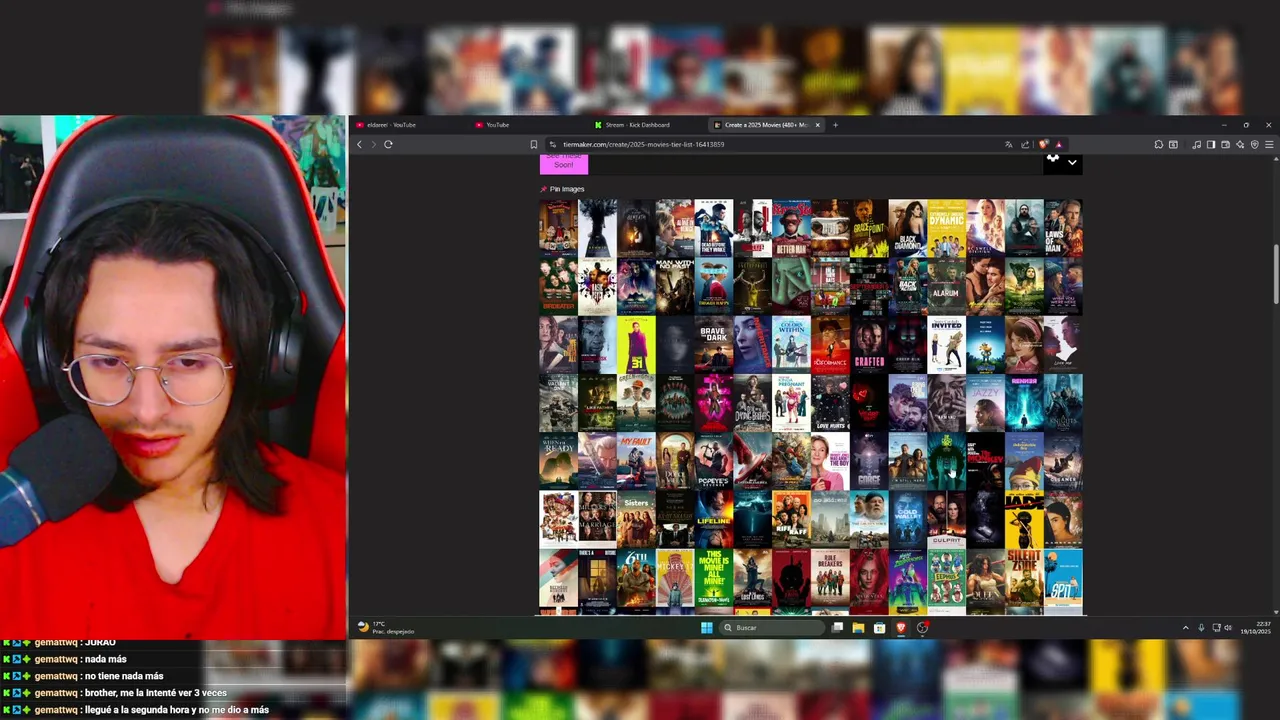The image size is (1280, 720).
Task: Switch to the second YouTube tab
Action: pos(527,125)
